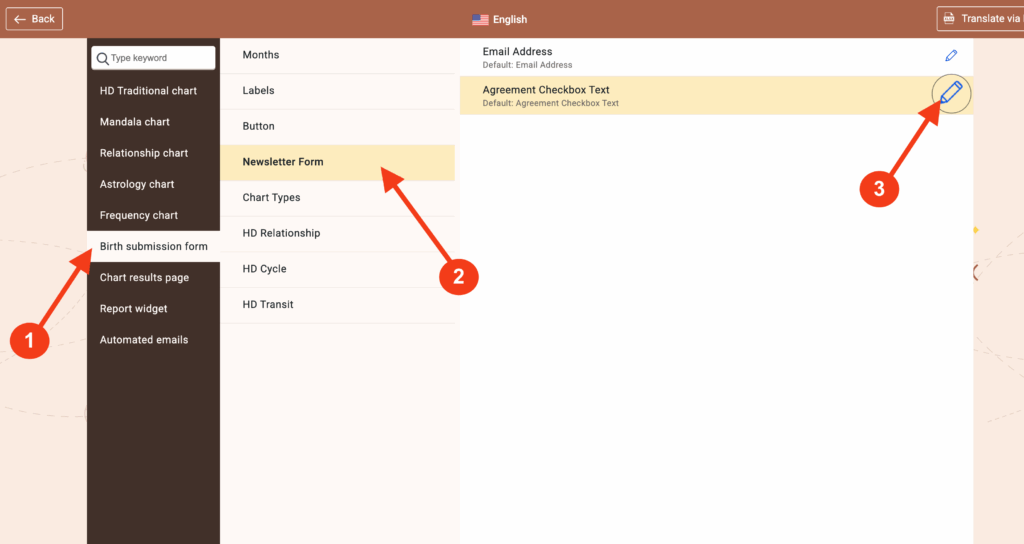This screenshot has width=1024, height=544.
Task: Edit the Agreement Checkbox Text entry
Action: (951, 95)
